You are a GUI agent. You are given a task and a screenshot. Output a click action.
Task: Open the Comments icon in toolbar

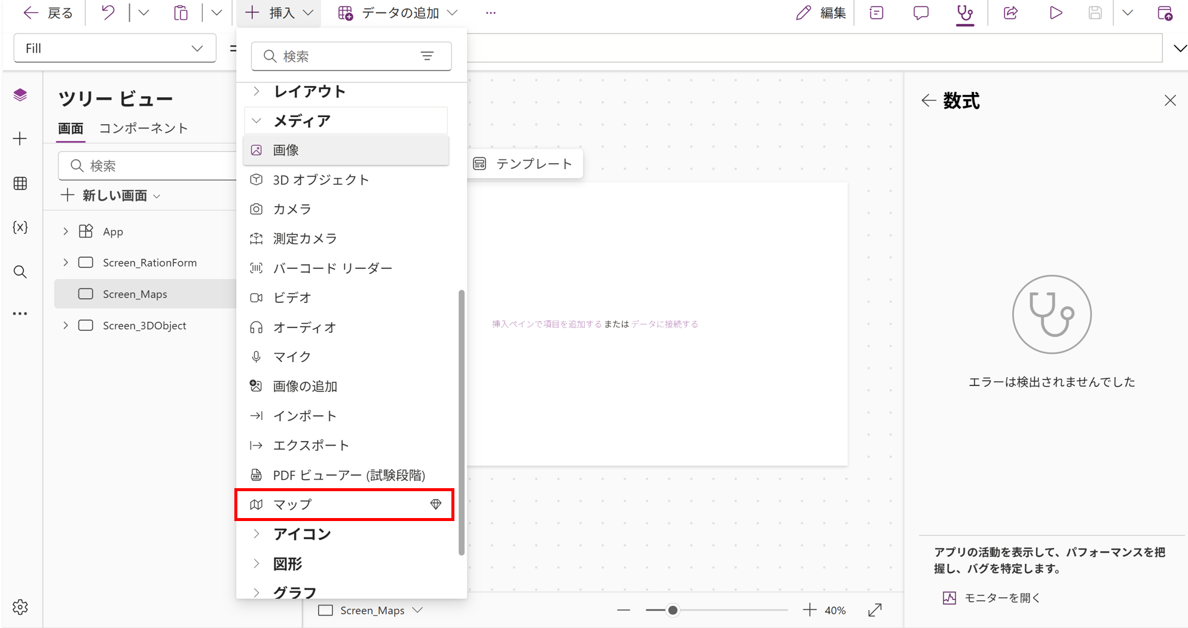coord(920,13)
